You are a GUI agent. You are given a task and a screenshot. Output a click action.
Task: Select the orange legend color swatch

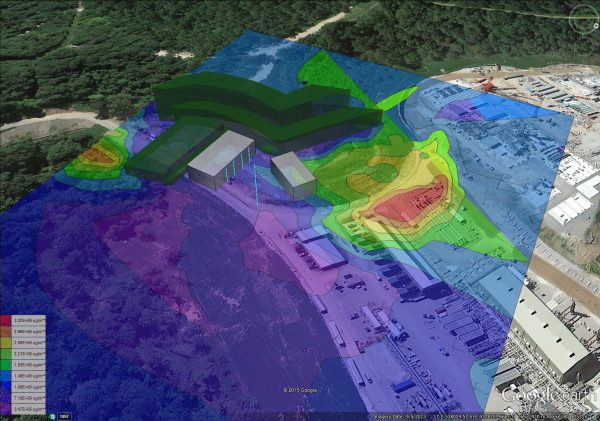tap(6, 331)
